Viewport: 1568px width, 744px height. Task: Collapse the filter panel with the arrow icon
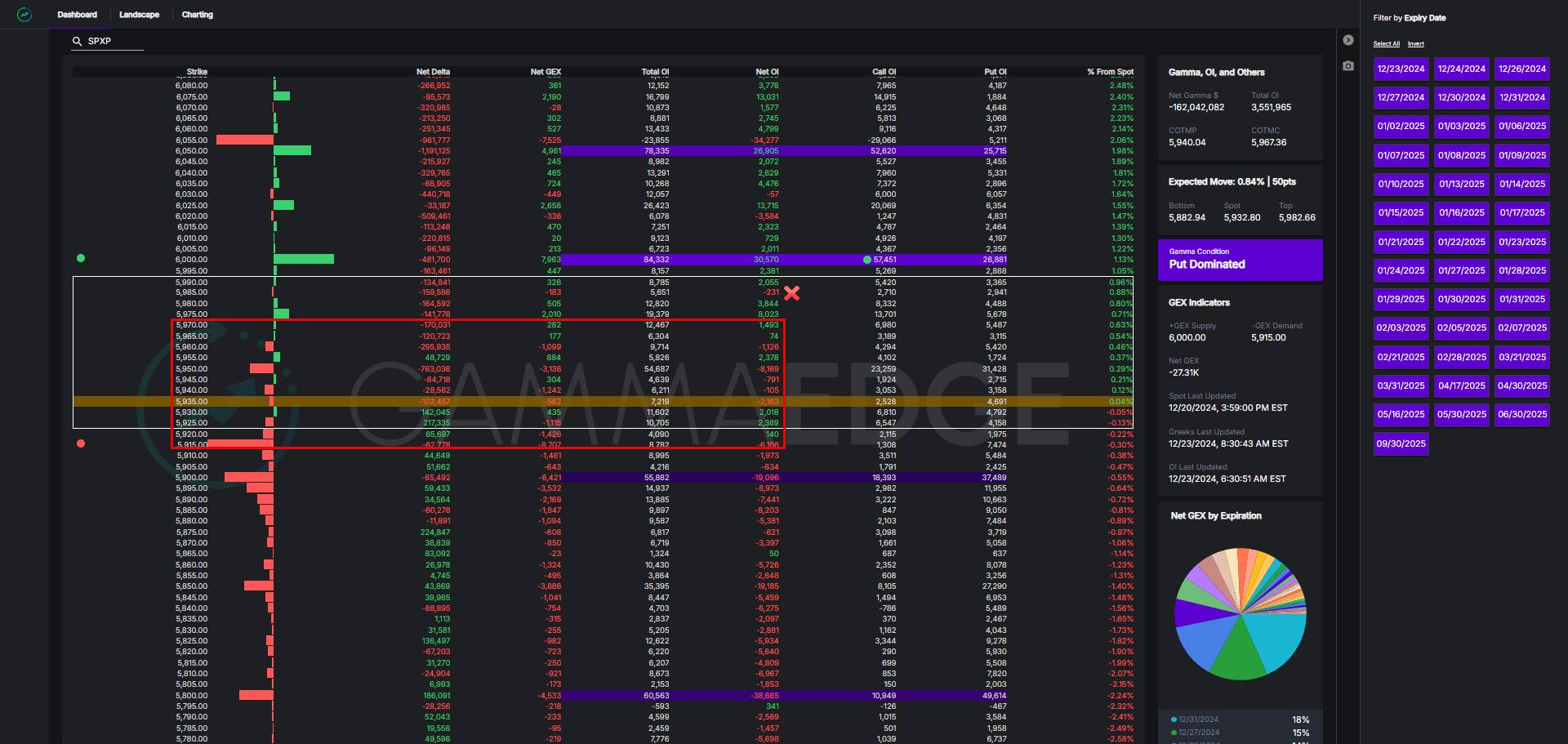click(x=1348, y=40)
